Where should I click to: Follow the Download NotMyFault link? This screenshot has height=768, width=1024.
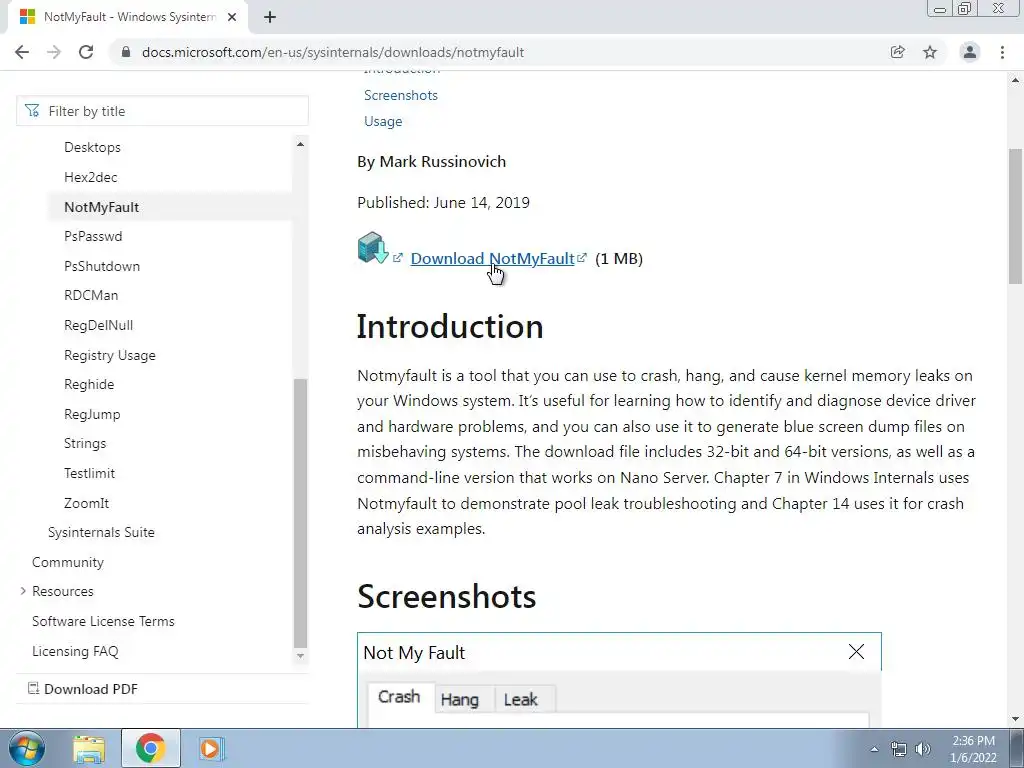pyautogui.click(x=492, y=259)
